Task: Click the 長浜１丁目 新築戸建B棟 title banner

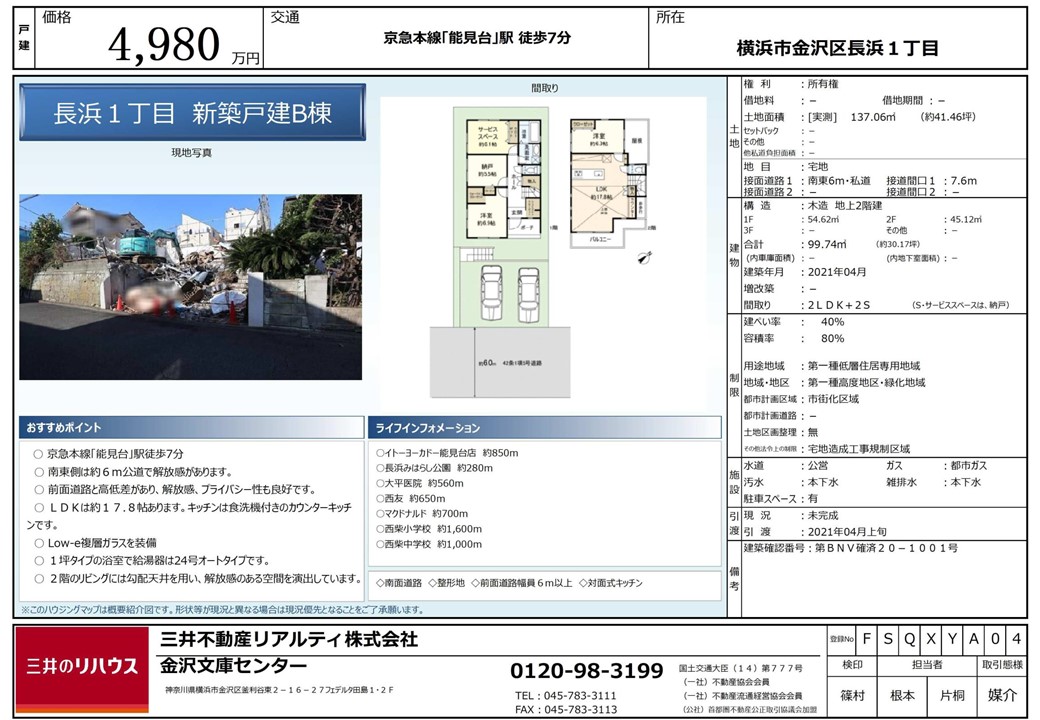Action: pos(192,113)
